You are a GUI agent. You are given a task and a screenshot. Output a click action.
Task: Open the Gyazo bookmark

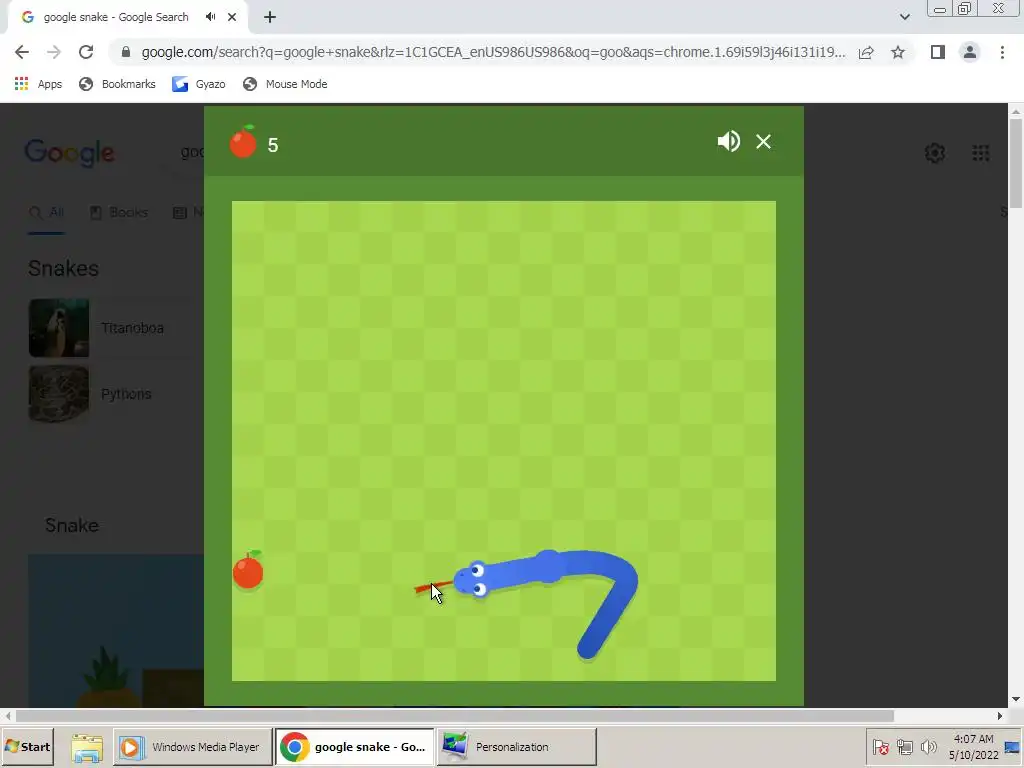pyautogui.click(x=199, y=84)
